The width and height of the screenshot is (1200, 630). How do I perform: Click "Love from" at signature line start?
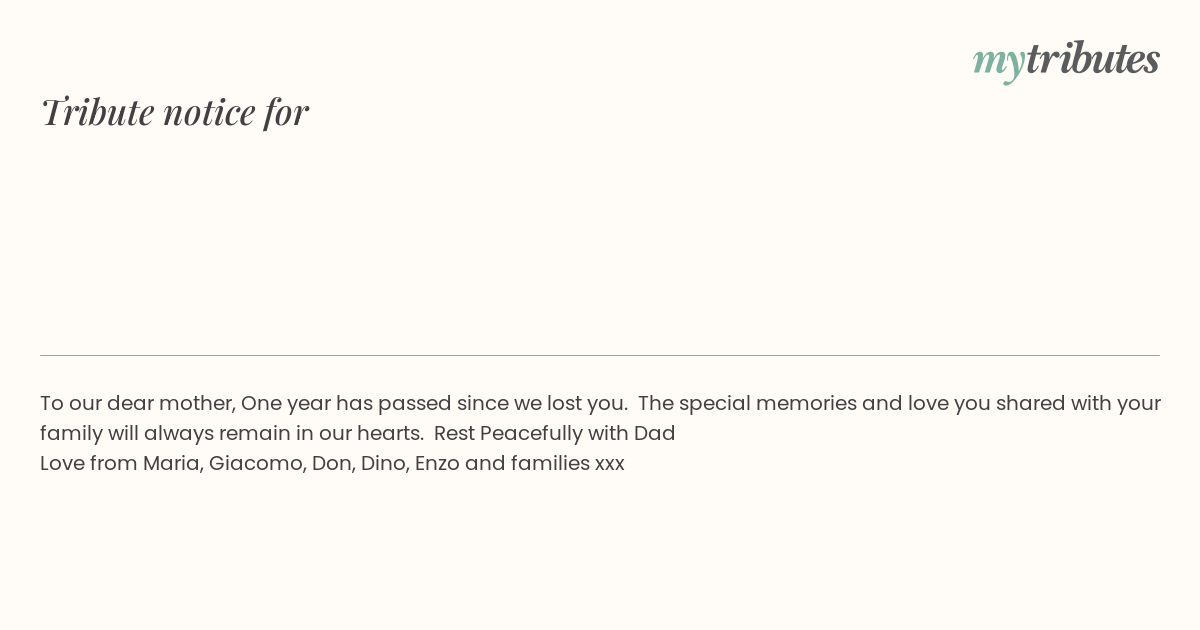(x=88, y=464)
